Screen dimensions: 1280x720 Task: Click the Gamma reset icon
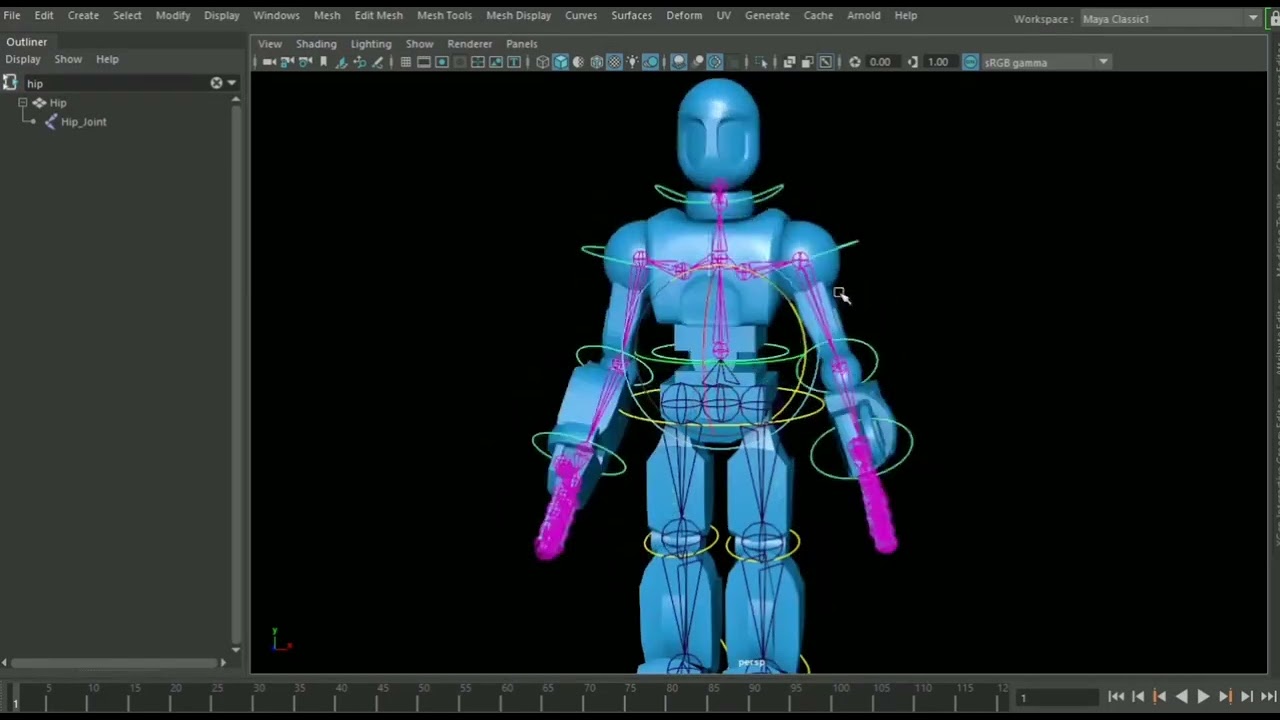click(912, 62)
